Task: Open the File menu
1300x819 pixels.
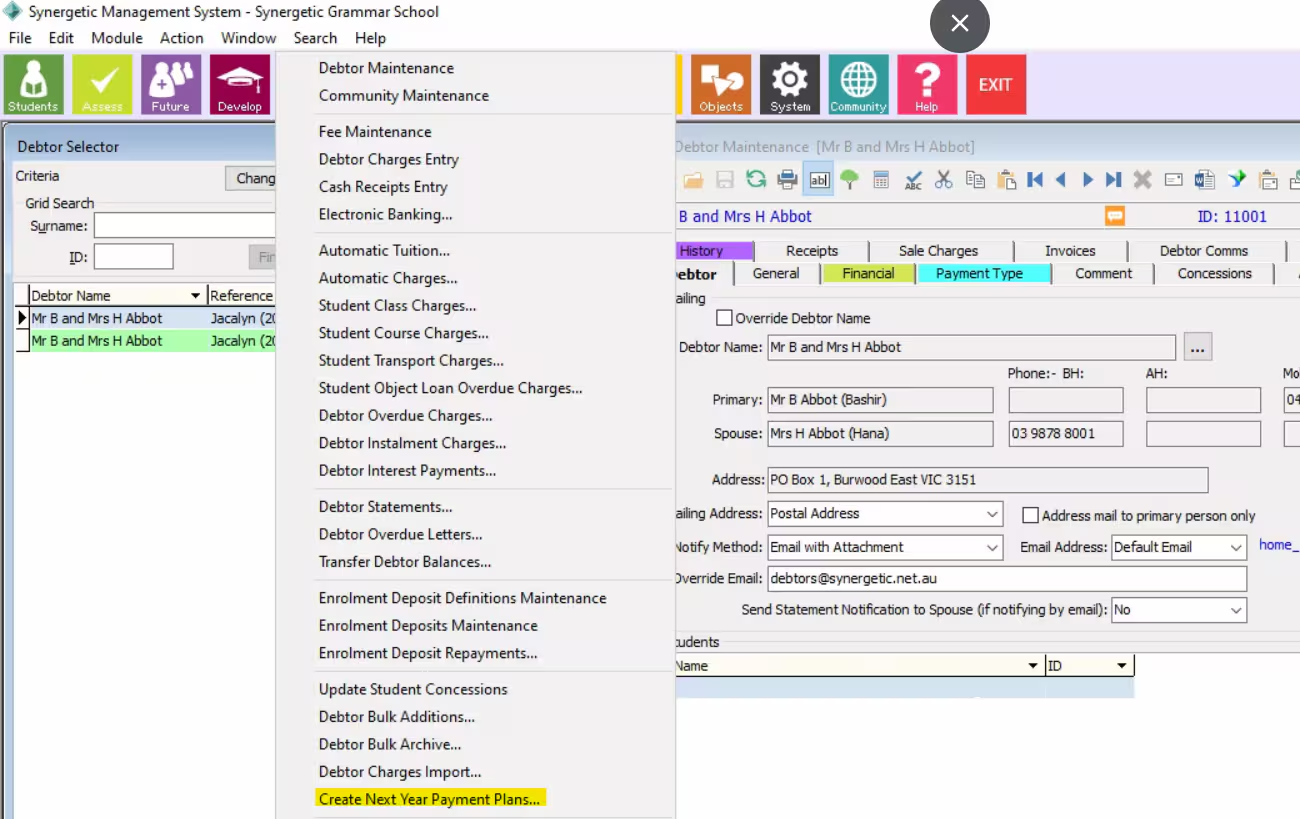Action: point(20,38)
